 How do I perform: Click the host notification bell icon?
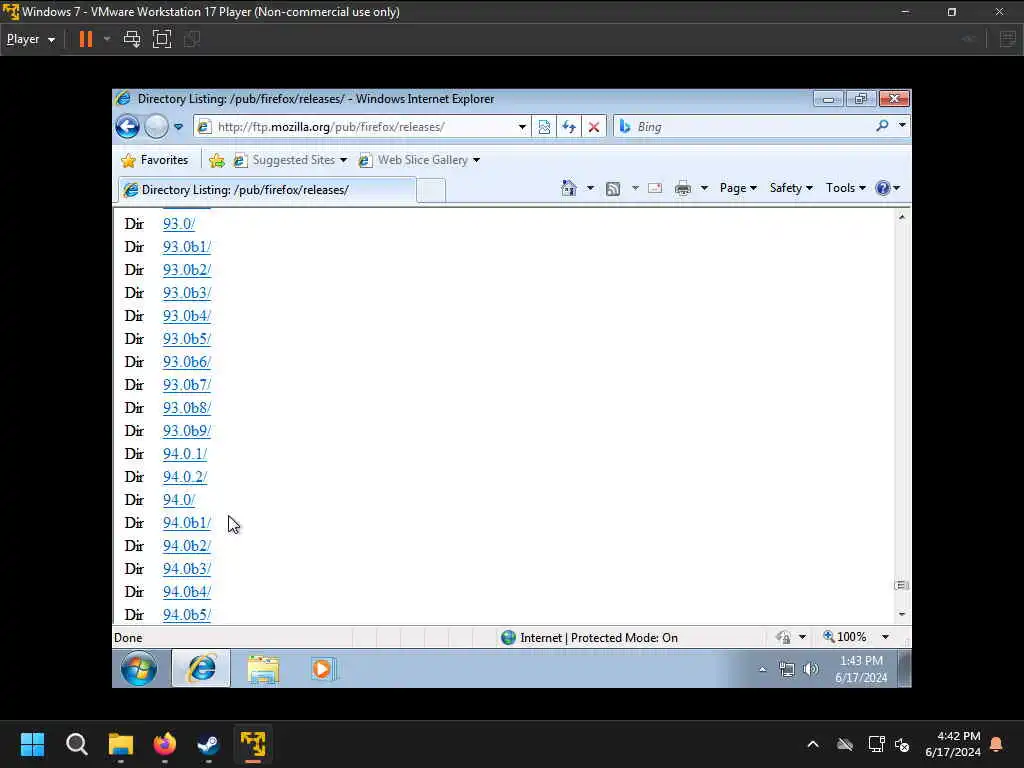[x=997, y=744]
